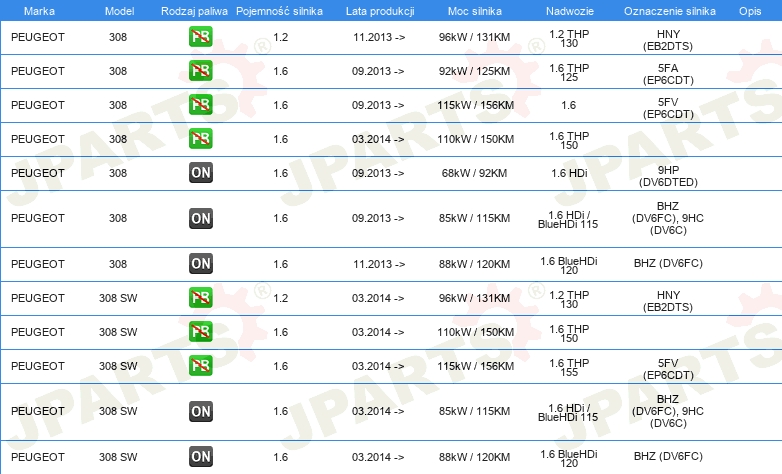Click the 1.6 THP 125 body cell
The image size is (782, 474).
pos(569,72)
